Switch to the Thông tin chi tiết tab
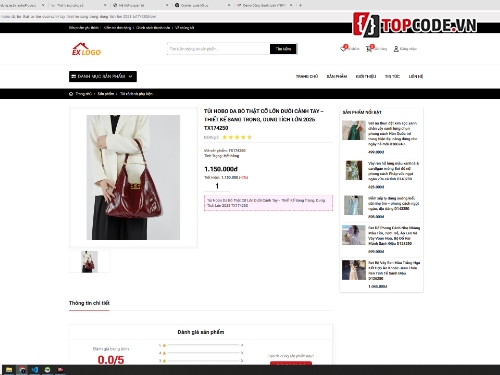The image size is (500, 375). click(89, 303)
